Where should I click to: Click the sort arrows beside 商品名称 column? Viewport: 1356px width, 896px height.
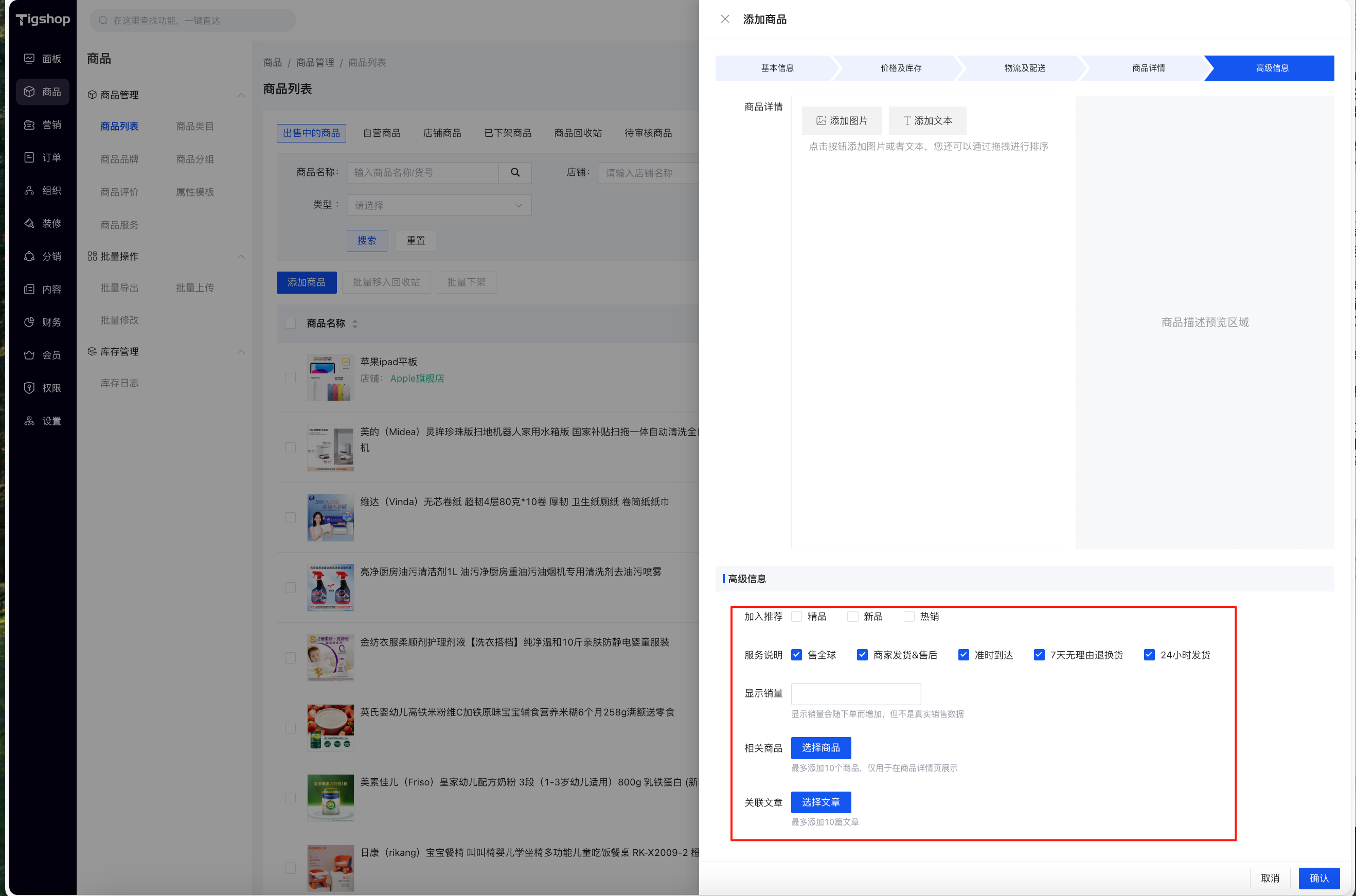point(355,324)
